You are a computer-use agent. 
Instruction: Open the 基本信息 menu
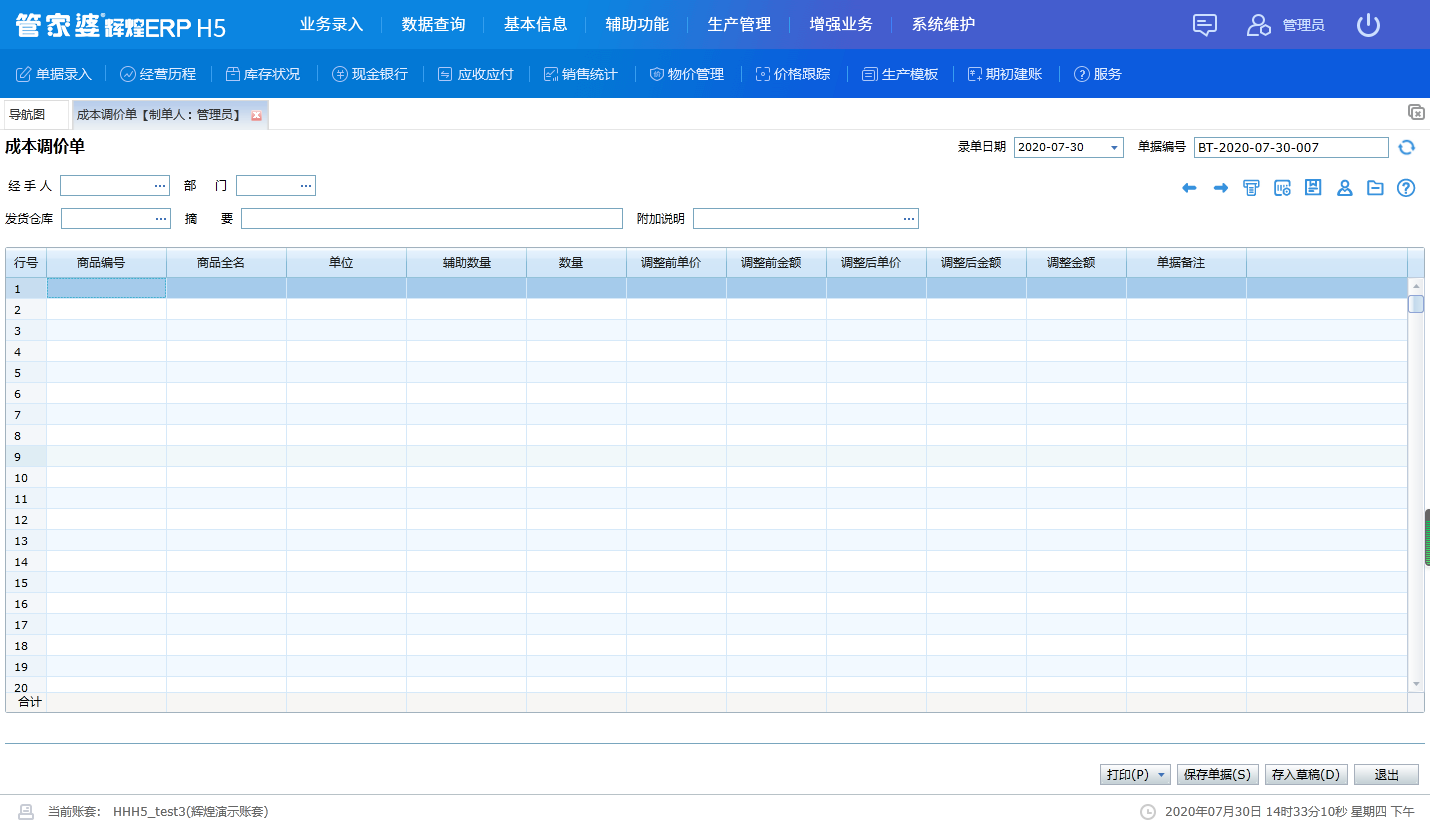535,25
